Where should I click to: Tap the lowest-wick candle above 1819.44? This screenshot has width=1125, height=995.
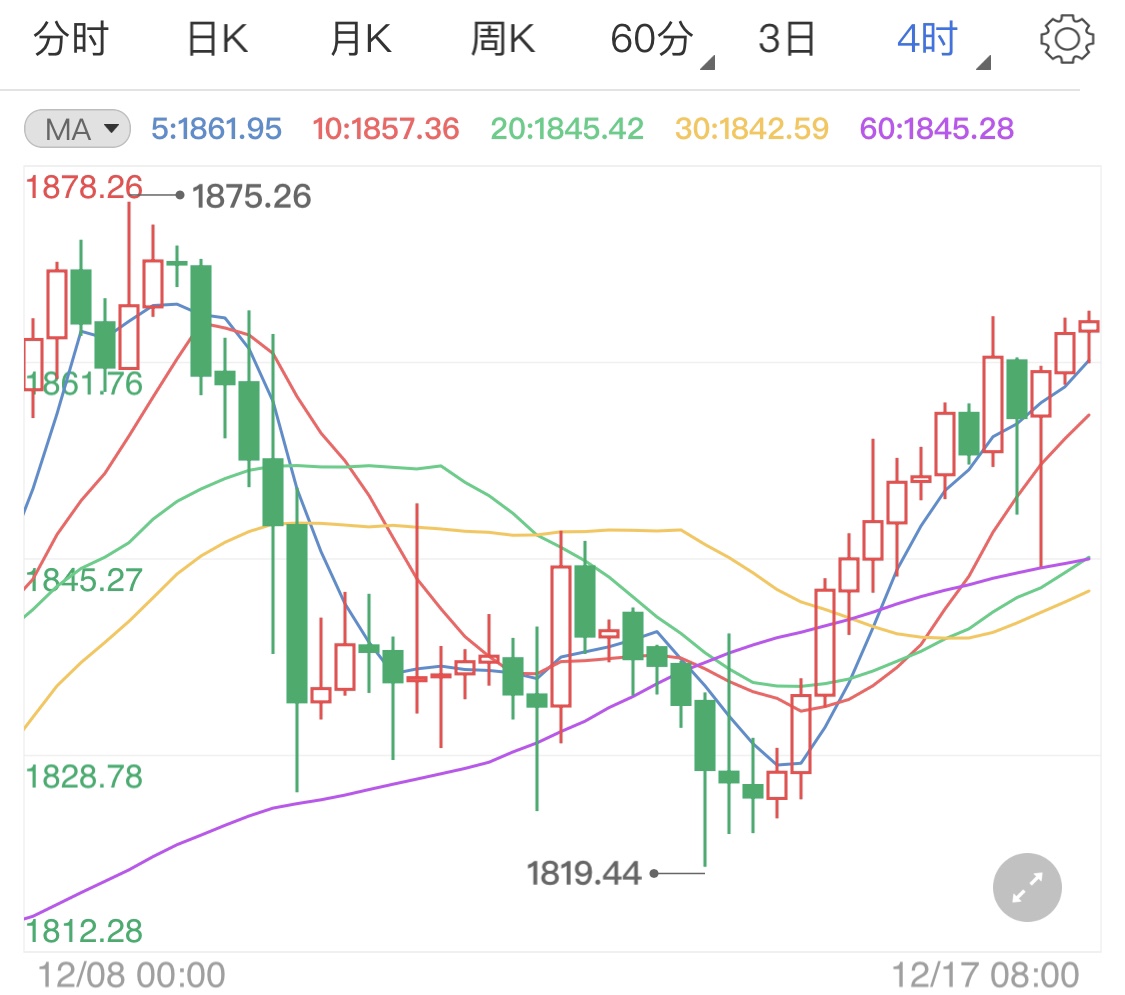[x=705, y=779]
